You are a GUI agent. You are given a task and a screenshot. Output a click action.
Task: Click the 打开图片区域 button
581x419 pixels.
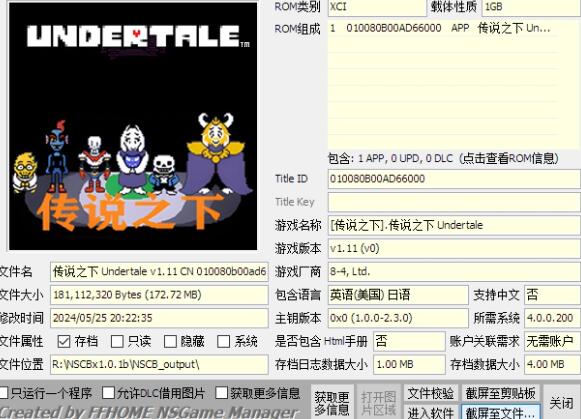point(378,403)
